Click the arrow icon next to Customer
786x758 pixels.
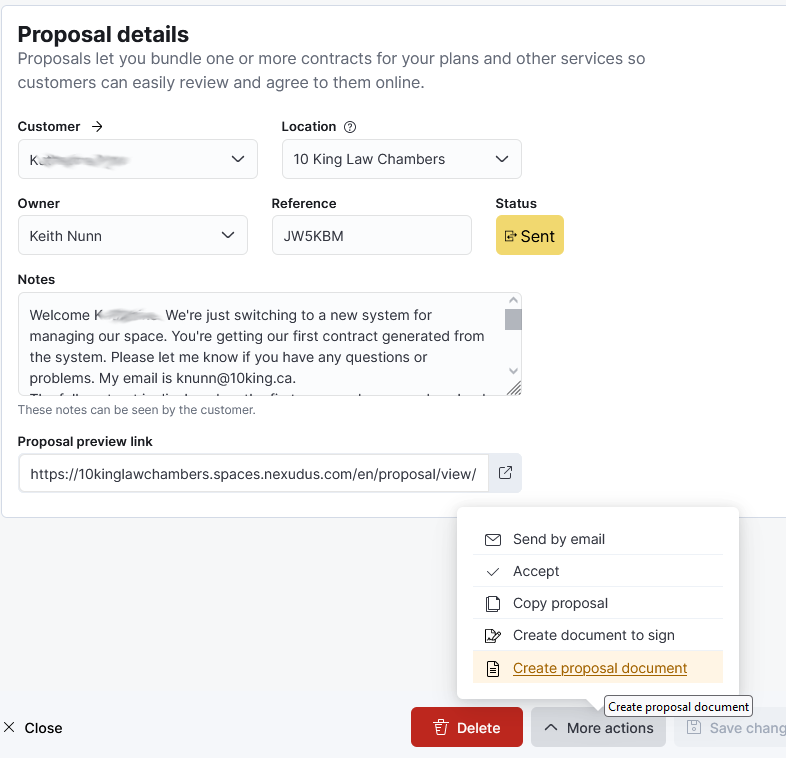(97, 126)
